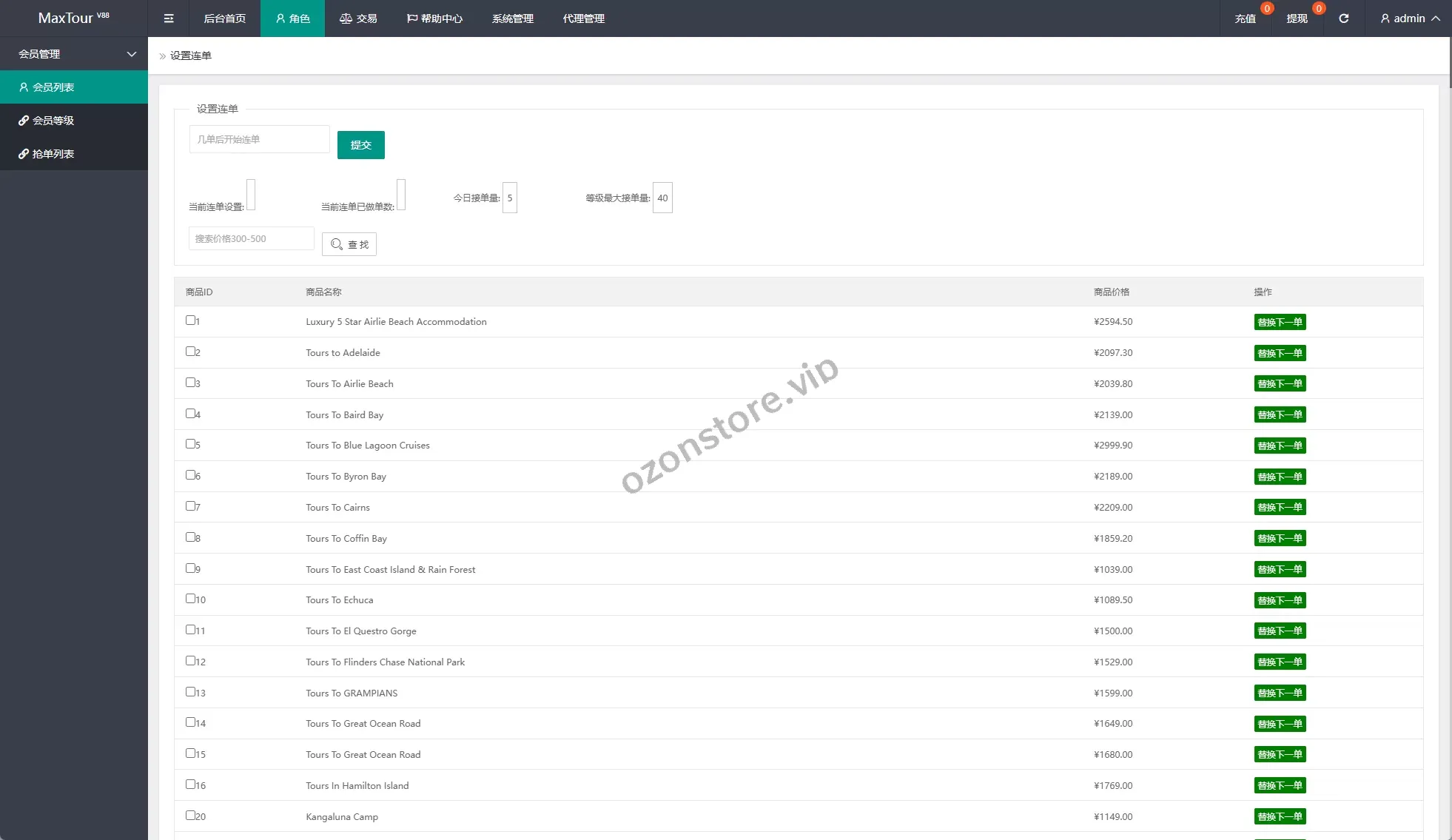Switch to the 交易 tab
Image resolution: width=1452 pixels, height=840 pixels.
[x=358, y=19]
